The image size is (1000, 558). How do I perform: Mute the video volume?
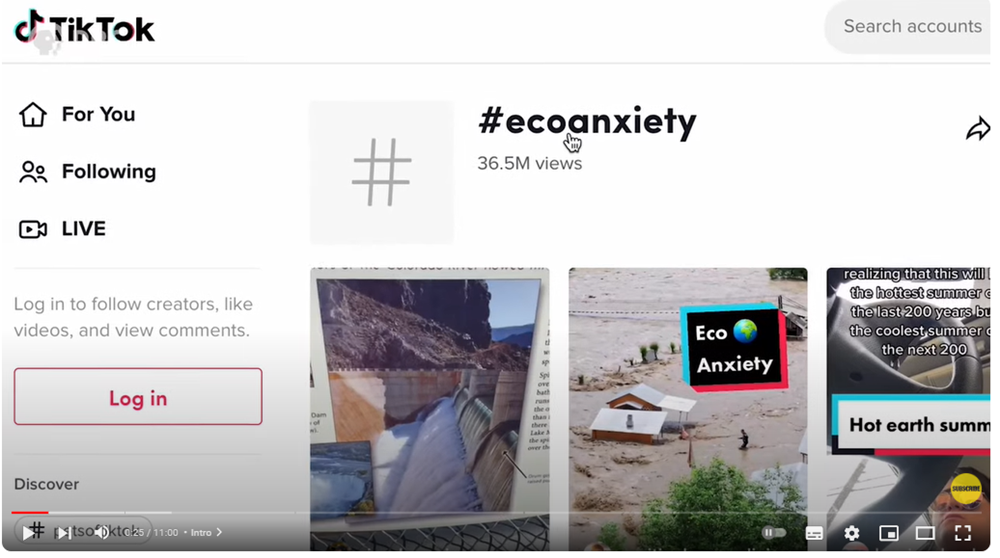[x=101, y=532]
